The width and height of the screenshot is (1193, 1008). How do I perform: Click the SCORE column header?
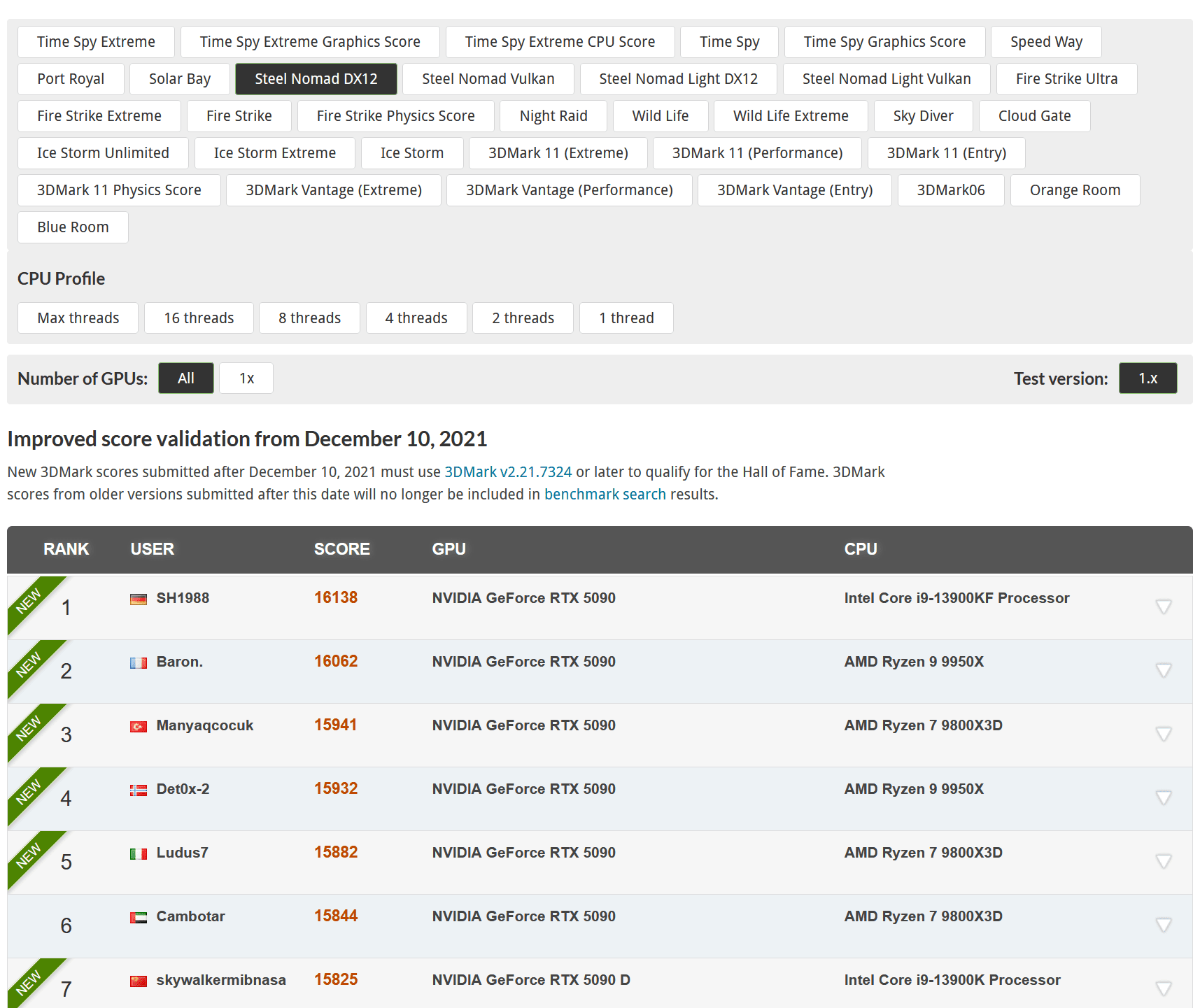coord(342,549)
